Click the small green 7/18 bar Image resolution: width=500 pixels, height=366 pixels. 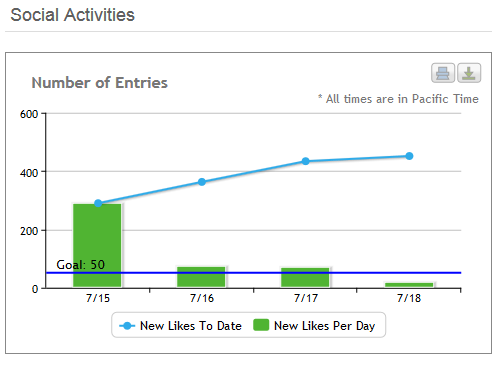coord(409,285)
